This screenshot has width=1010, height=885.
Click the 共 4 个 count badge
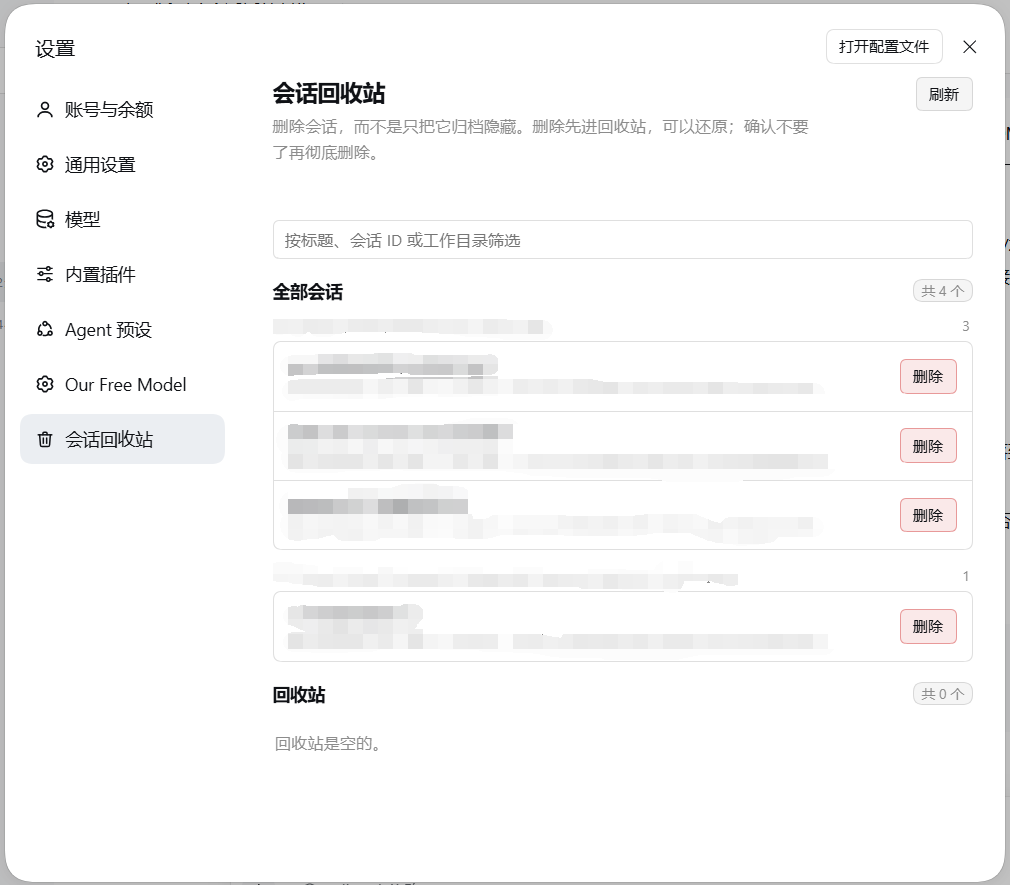click(942, 291)
